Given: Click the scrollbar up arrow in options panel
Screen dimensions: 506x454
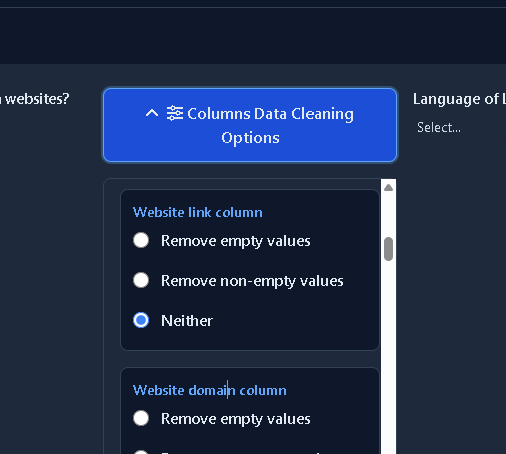Looking at the screenshot, I should [388, 188].
